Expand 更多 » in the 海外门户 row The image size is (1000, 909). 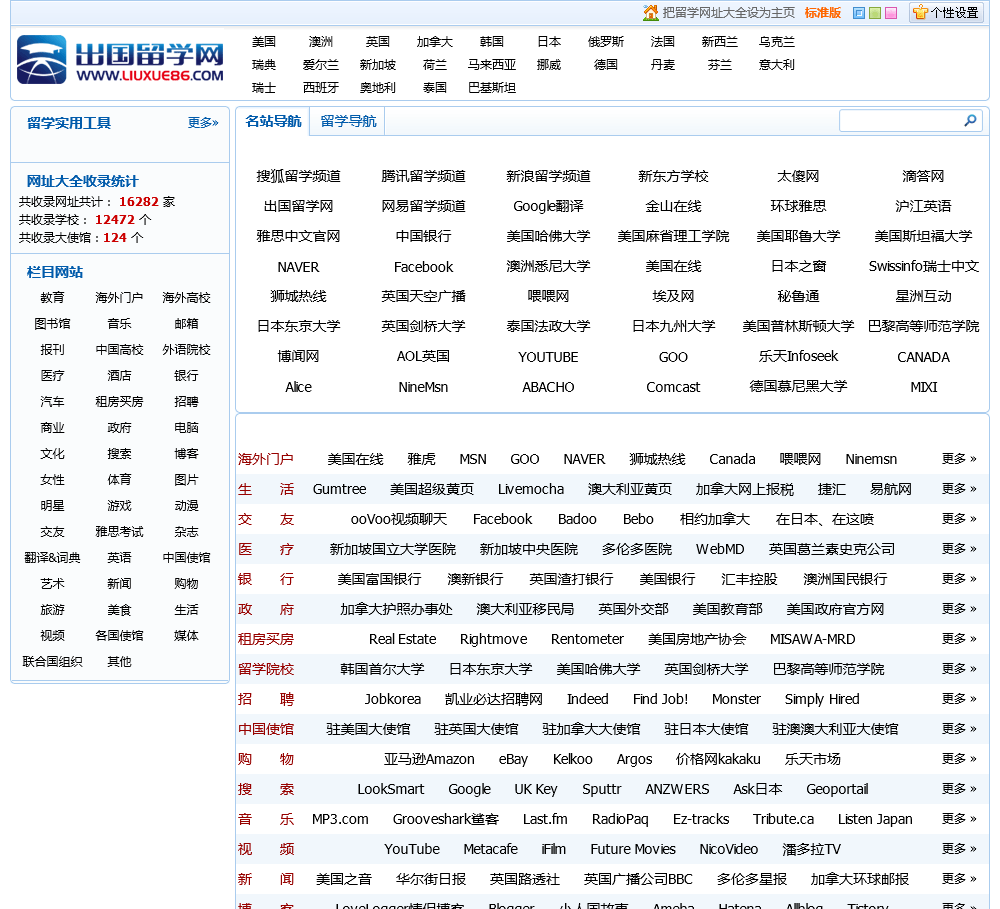[959, 459]
